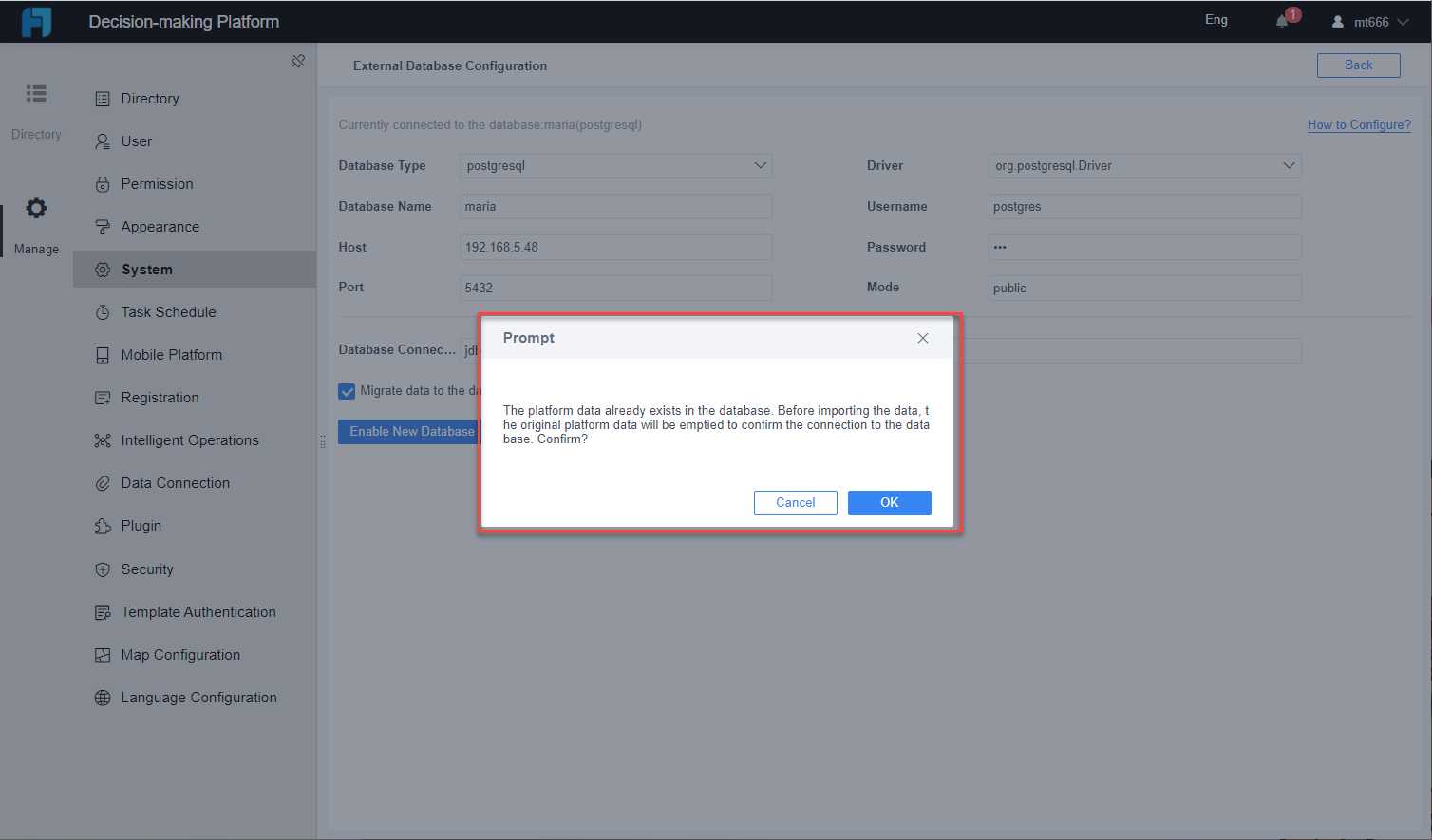
Task: Open the Data Connection menu entry
Action: tap(175, 482)
